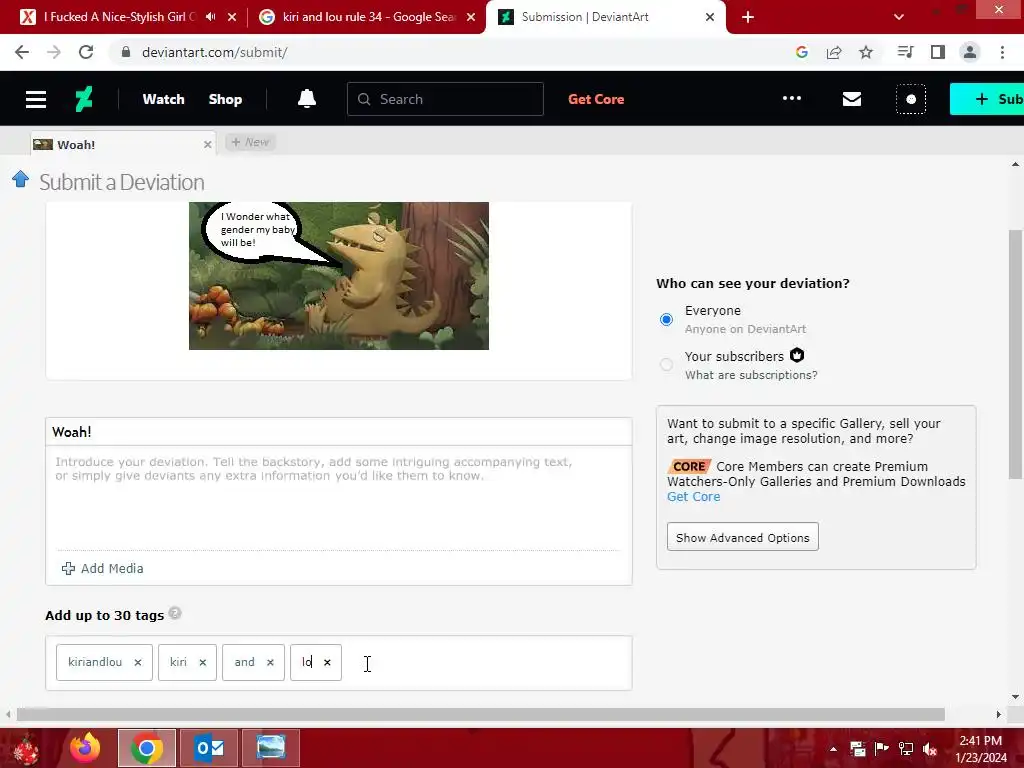Remove the and tag

tap(270, 662)
